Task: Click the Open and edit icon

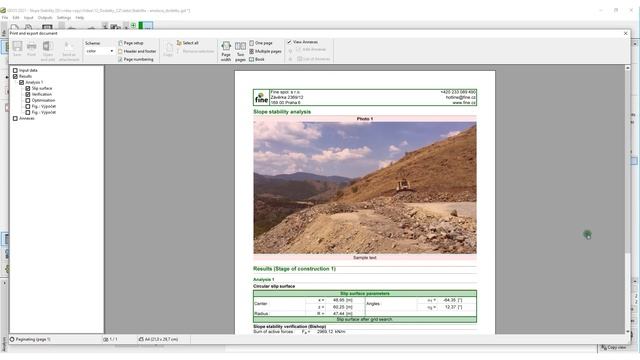Action: (48, 51)
